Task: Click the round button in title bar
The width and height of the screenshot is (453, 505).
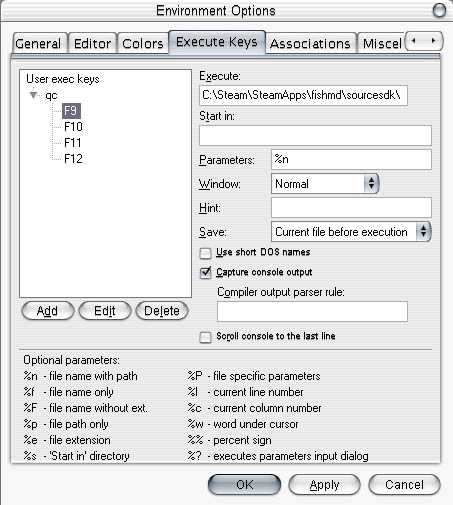Action: [439, 10]
